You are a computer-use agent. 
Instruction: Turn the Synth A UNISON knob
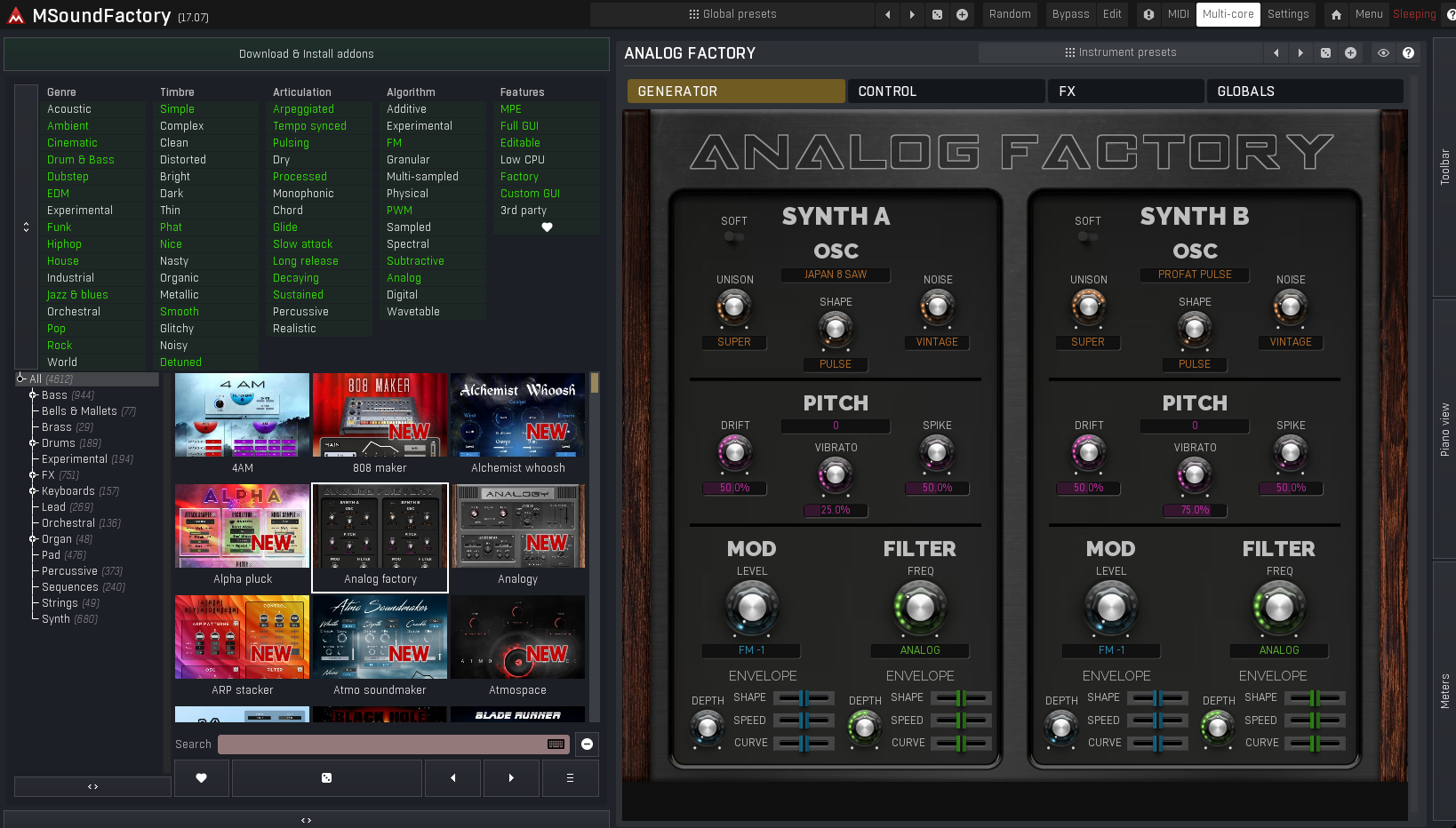click(734, 308)
